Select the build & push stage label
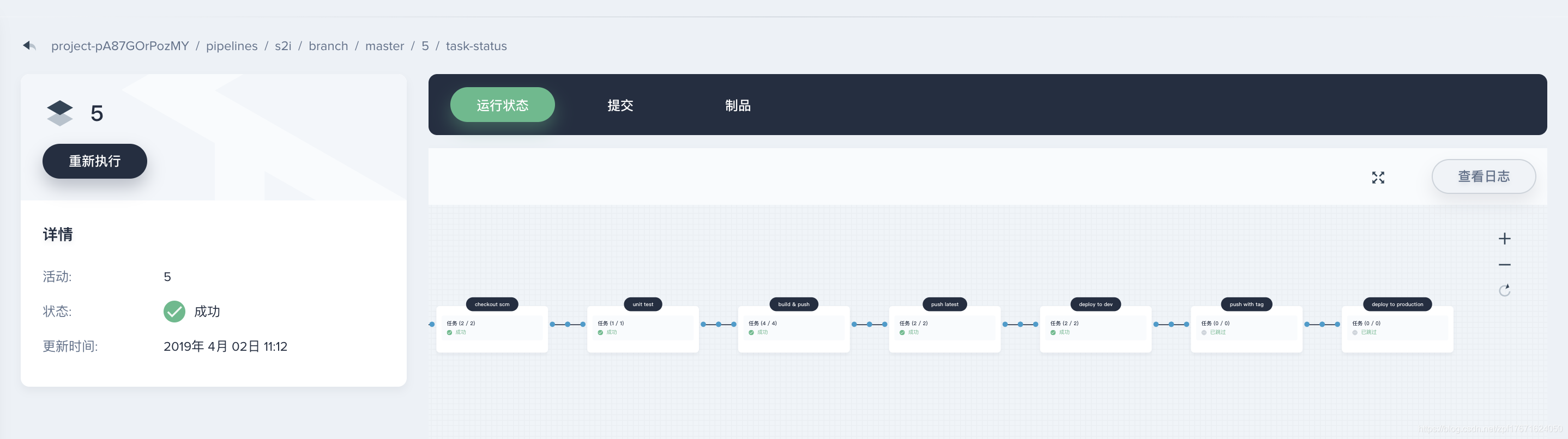 pos(794,304)
